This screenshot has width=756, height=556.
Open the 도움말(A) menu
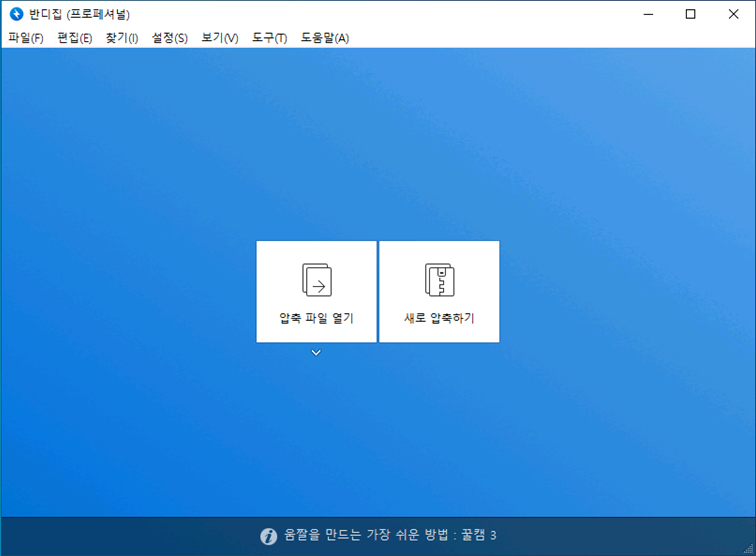click(325, 38)
